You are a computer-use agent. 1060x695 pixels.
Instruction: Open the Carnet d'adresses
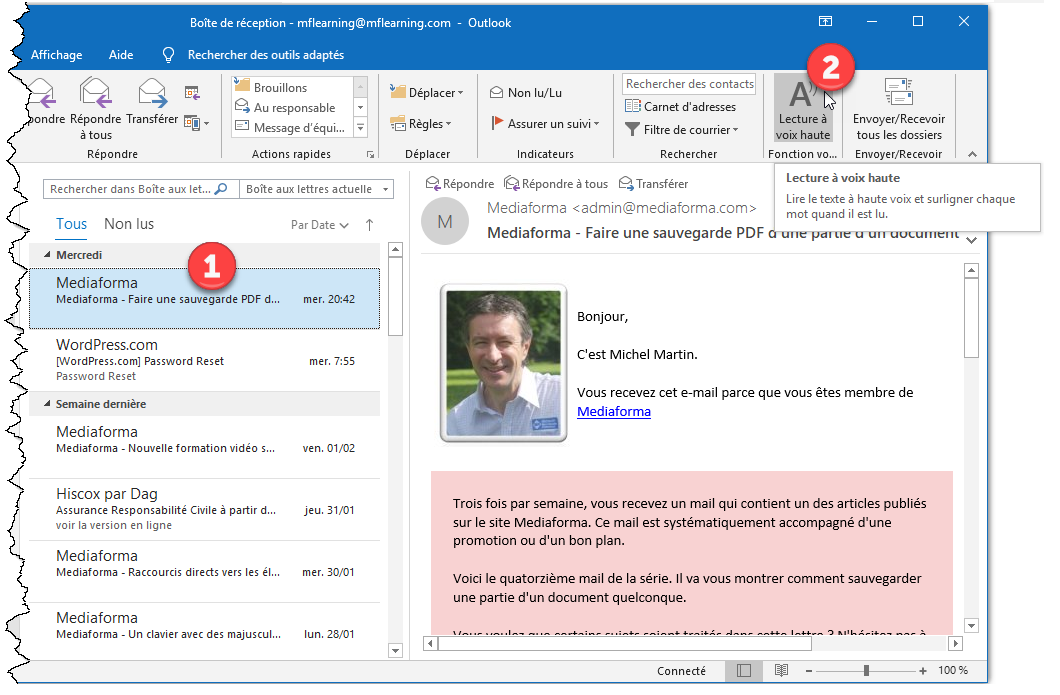(680, 107)
